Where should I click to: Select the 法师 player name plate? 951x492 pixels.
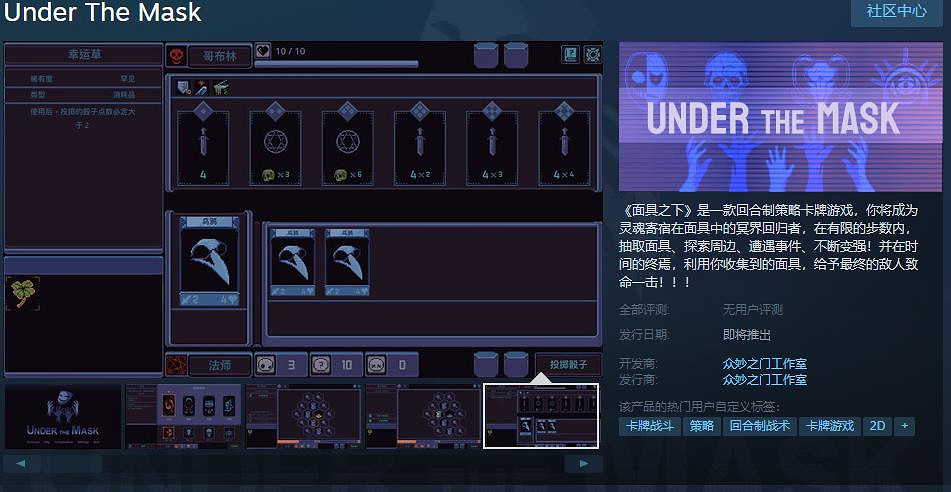pos(220,366)
